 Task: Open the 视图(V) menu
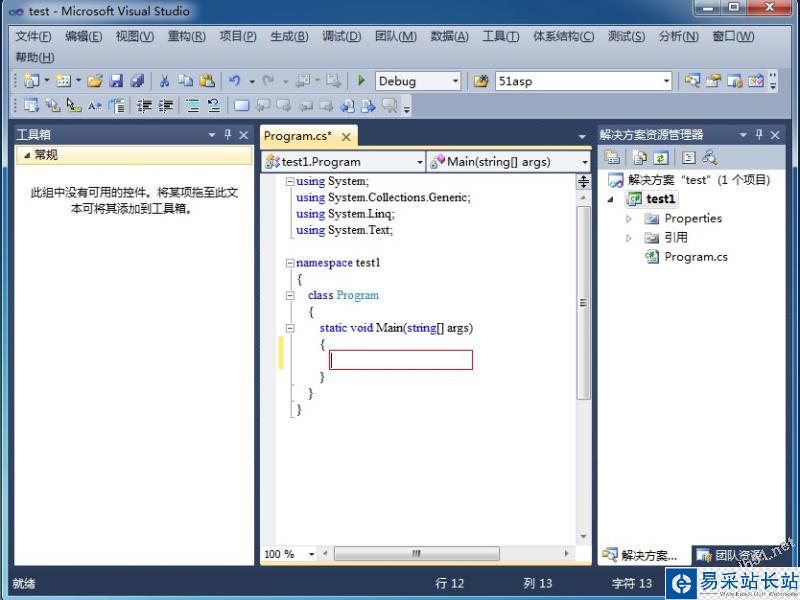(135, 36)
